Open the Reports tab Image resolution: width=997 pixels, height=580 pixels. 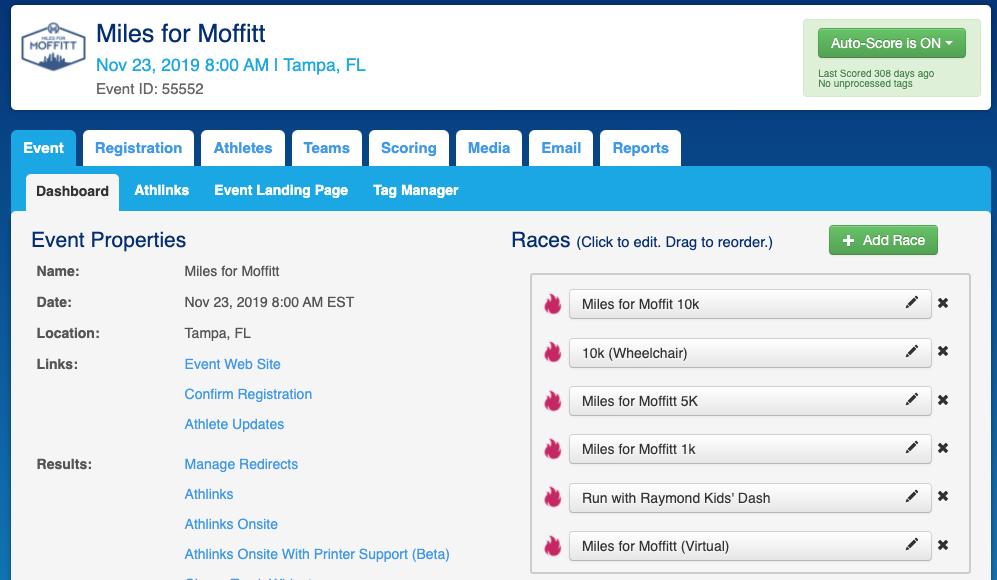[x=640, y=148]
